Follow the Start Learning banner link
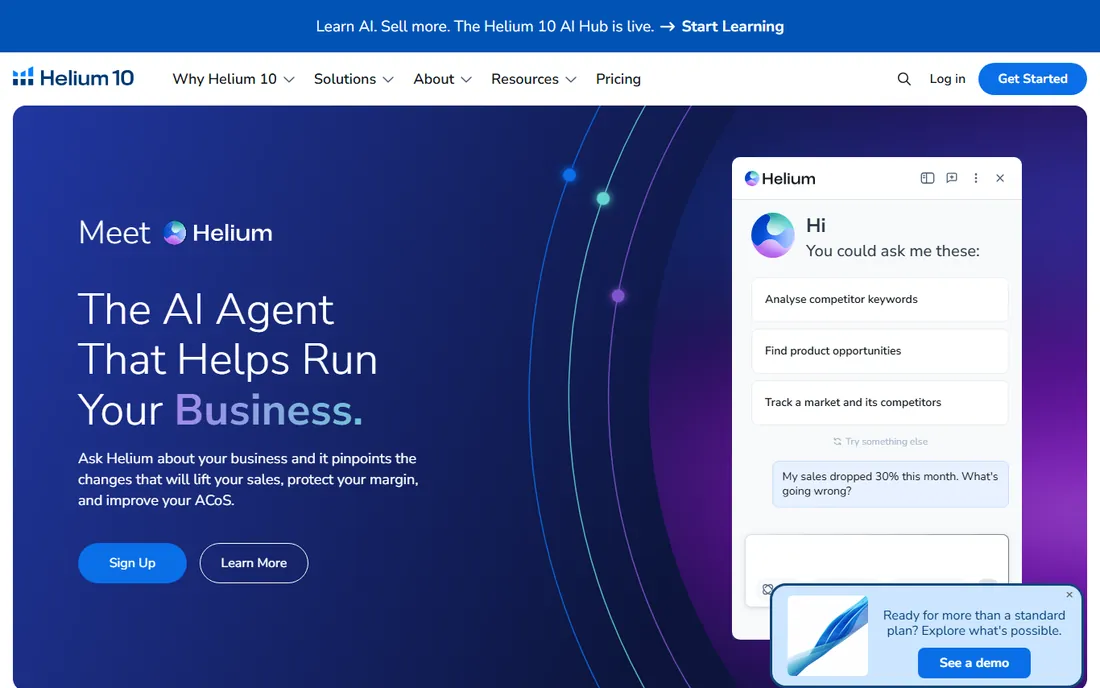This screenshot has height=688, width=1100. (x=732, y=27)
